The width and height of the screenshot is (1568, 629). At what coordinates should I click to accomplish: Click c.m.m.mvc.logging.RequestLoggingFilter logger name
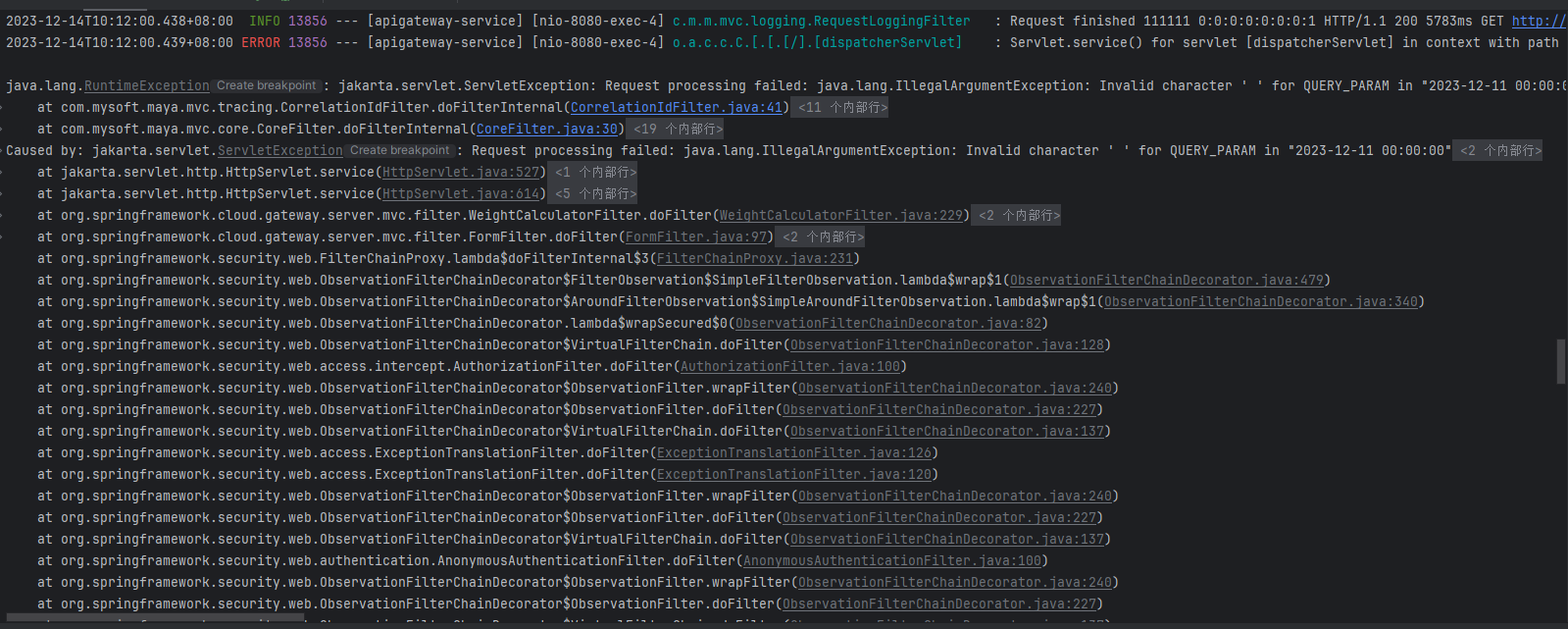[x=822, y=21]
